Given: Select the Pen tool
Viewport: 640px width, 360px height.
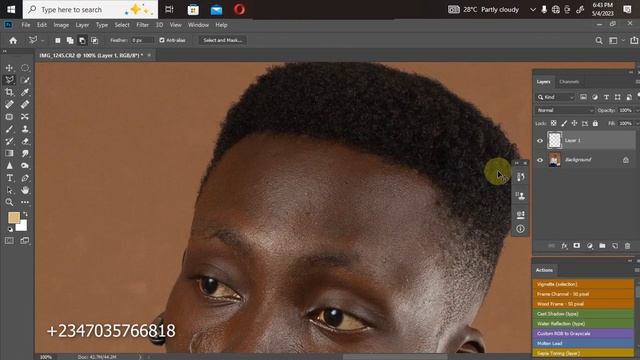Looking at the screenshot, I should 25,178.
